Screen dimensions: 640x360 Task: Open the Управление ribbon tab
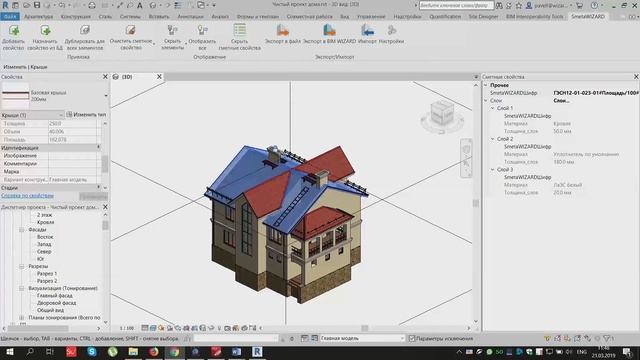pos(371,17)
